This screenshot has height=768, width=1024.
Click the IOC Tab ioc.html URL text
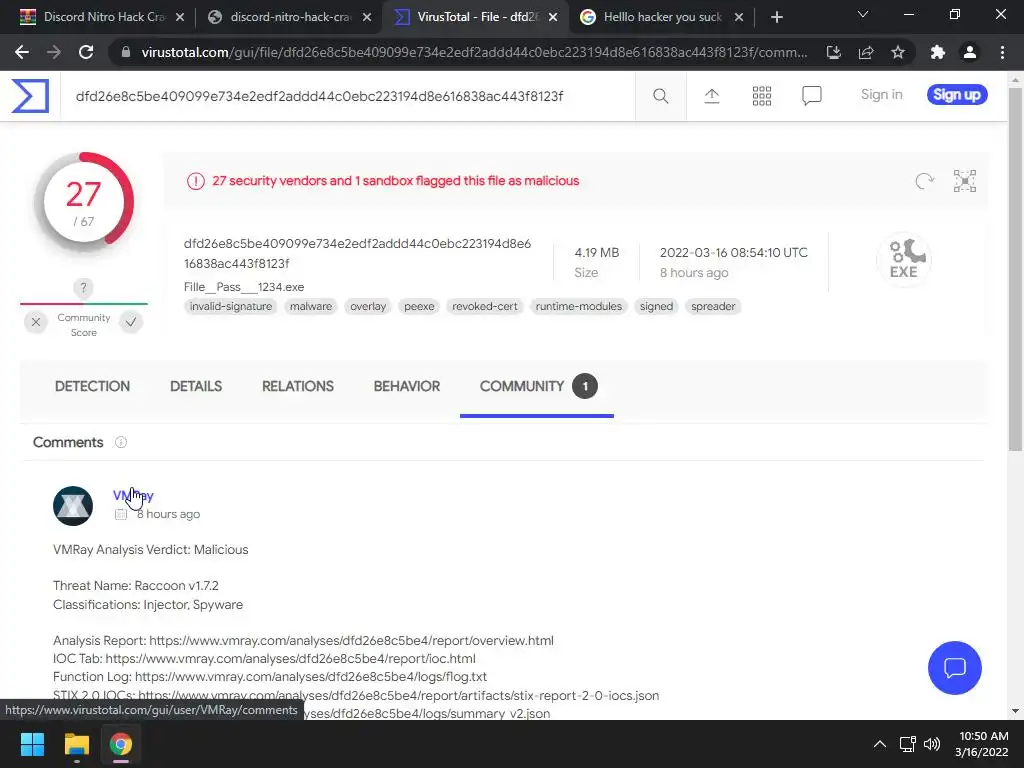coord(291,659)
